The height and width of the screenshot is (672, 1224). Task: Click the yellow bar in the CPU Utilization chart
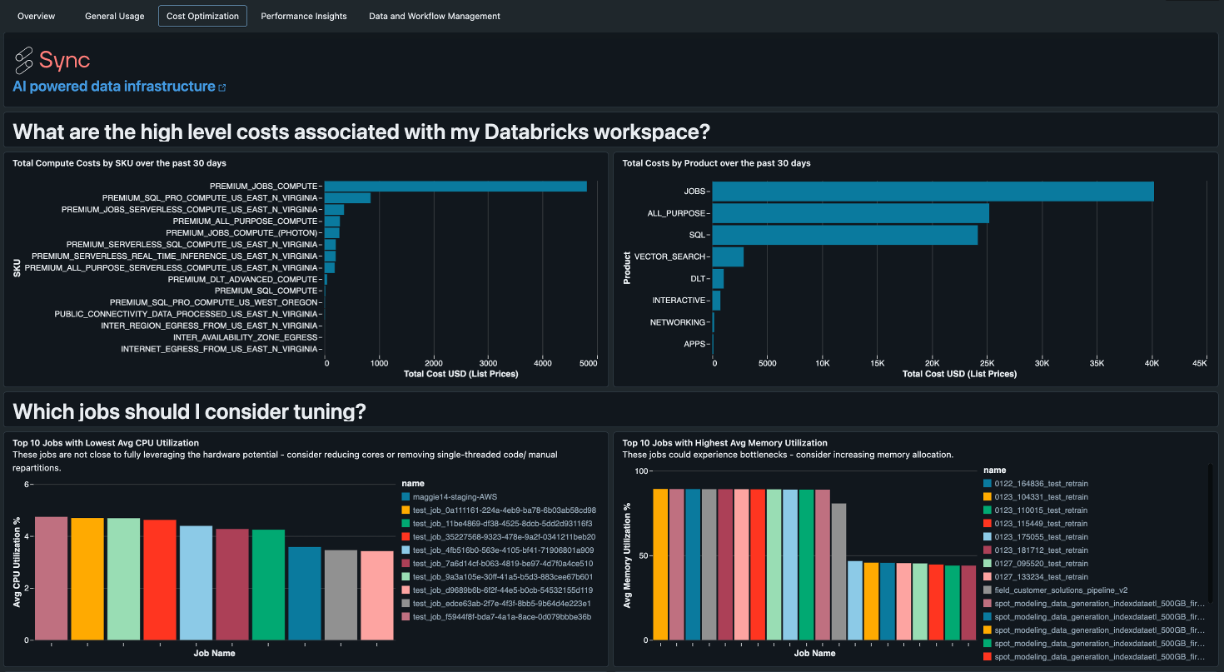(87, 579)
